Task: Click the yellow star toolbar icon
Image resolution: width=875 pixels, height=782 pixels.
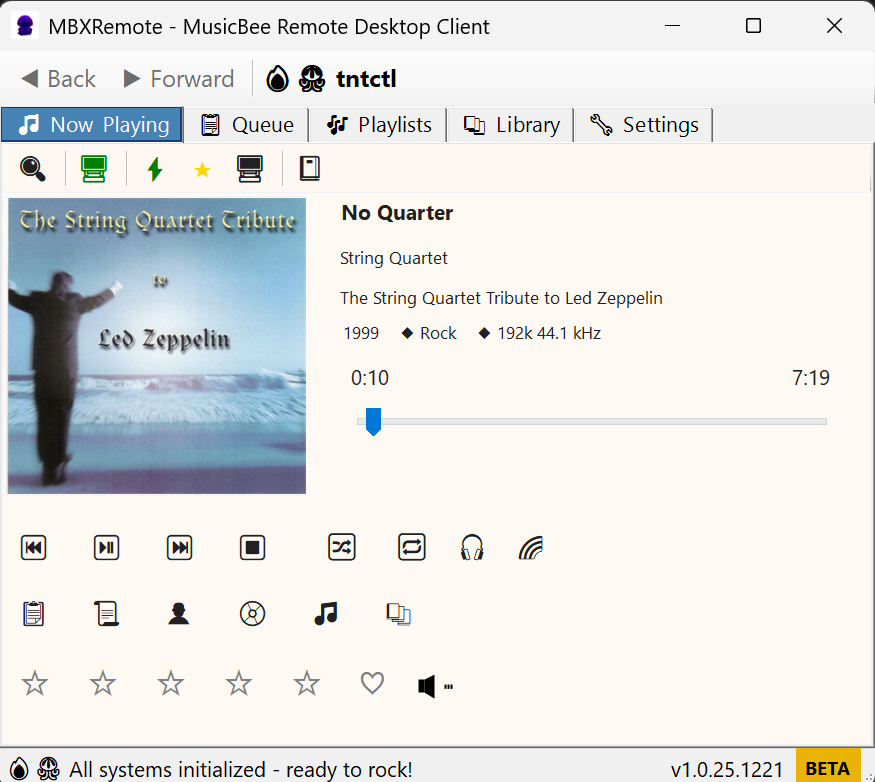Action: [x=202, y=168]
